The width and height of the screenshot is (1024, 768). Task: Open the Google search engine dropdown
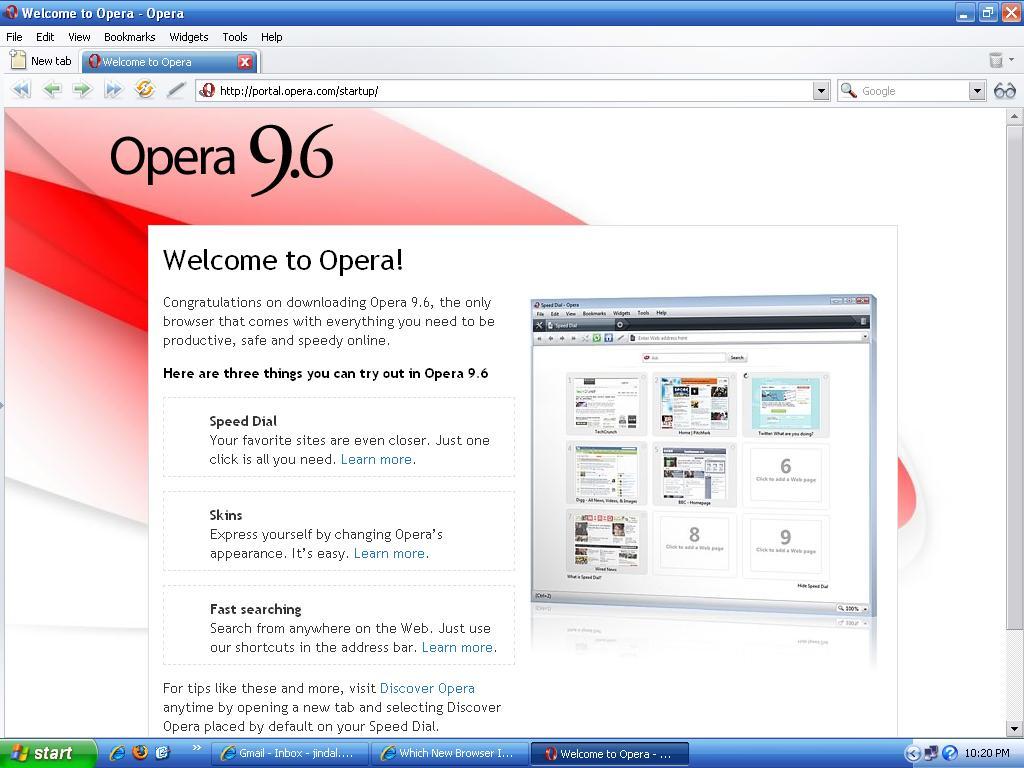pyautogui.click(x=977, y=91)
